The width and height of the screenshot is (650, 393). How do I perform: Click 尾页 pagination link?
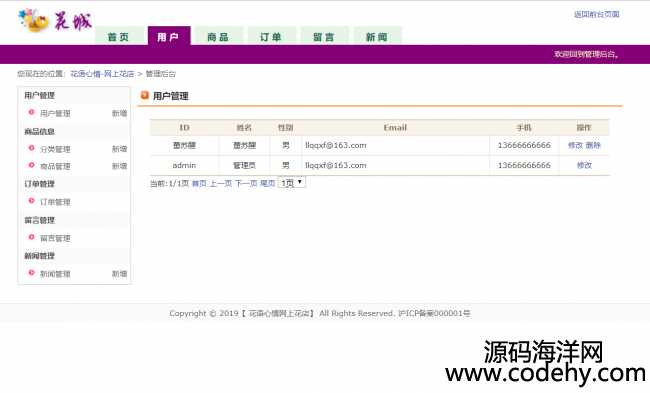pos(267,183)
